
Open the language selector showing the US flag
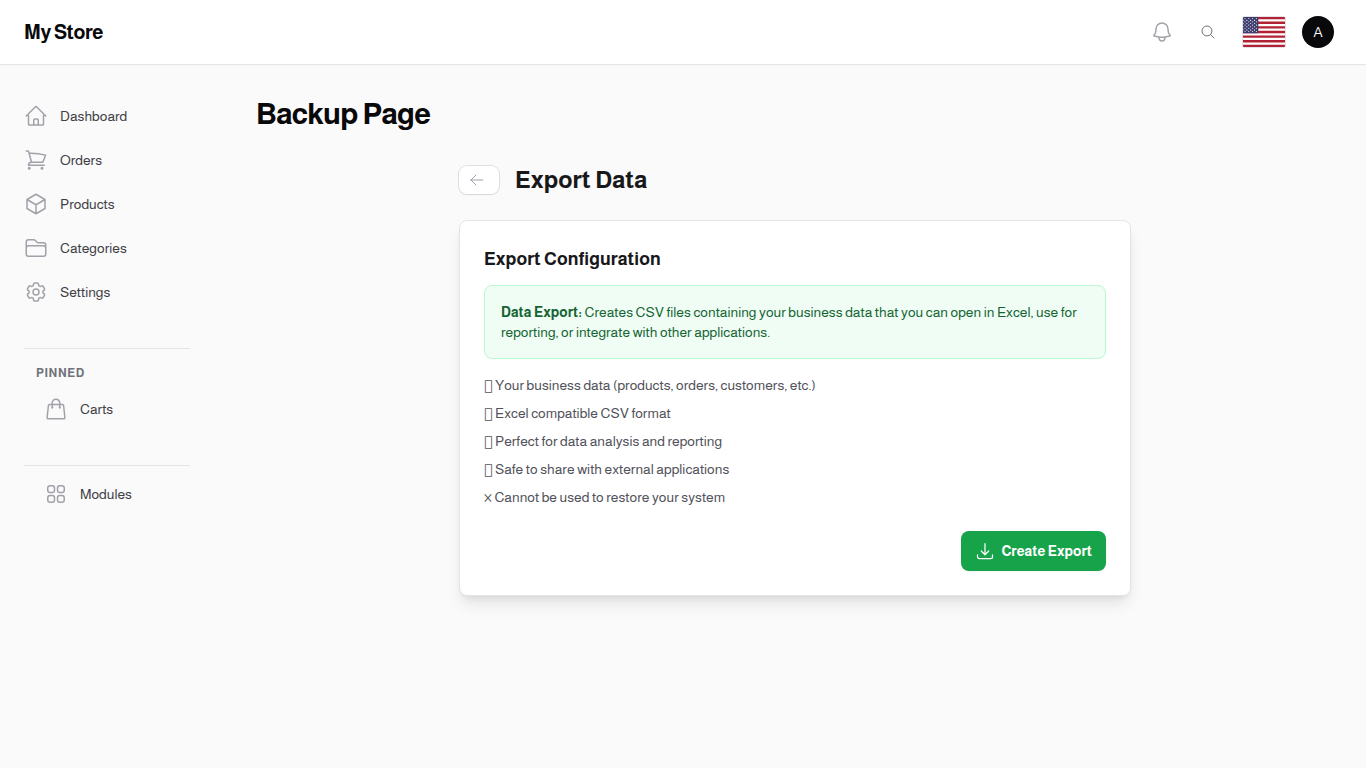[1264, 31]
